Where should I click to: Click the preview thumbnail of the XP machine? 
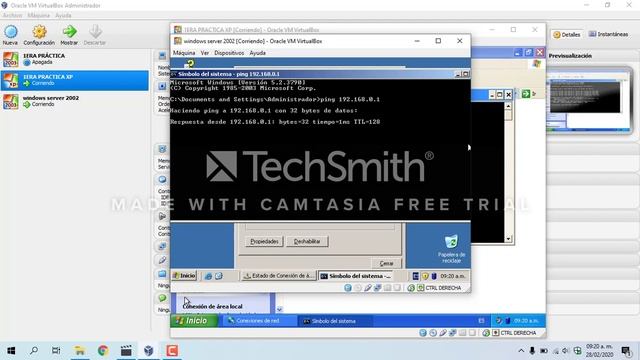(589, 100)
